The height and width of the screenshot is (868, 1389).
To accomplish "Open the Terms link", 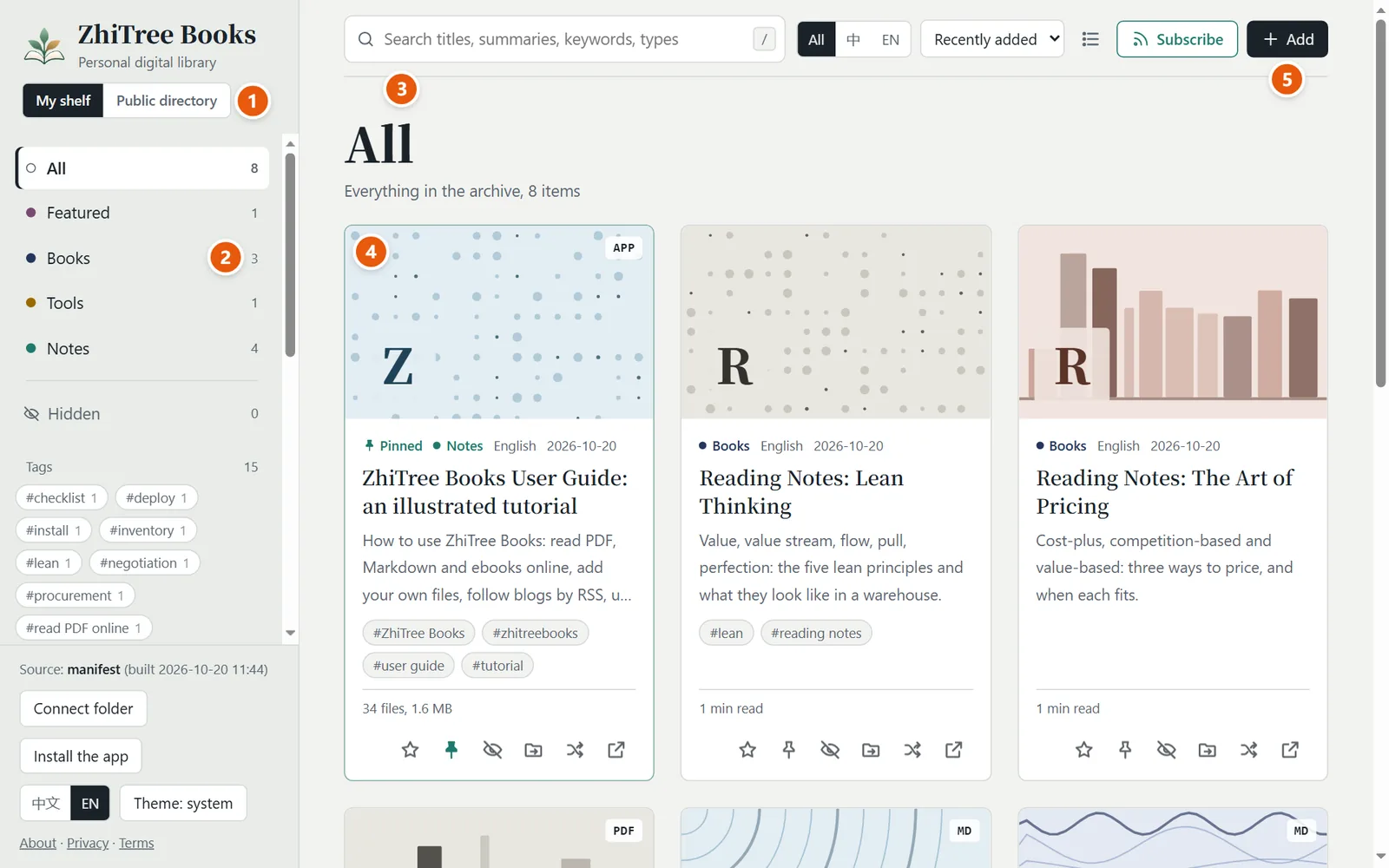I will click(136, 843).
